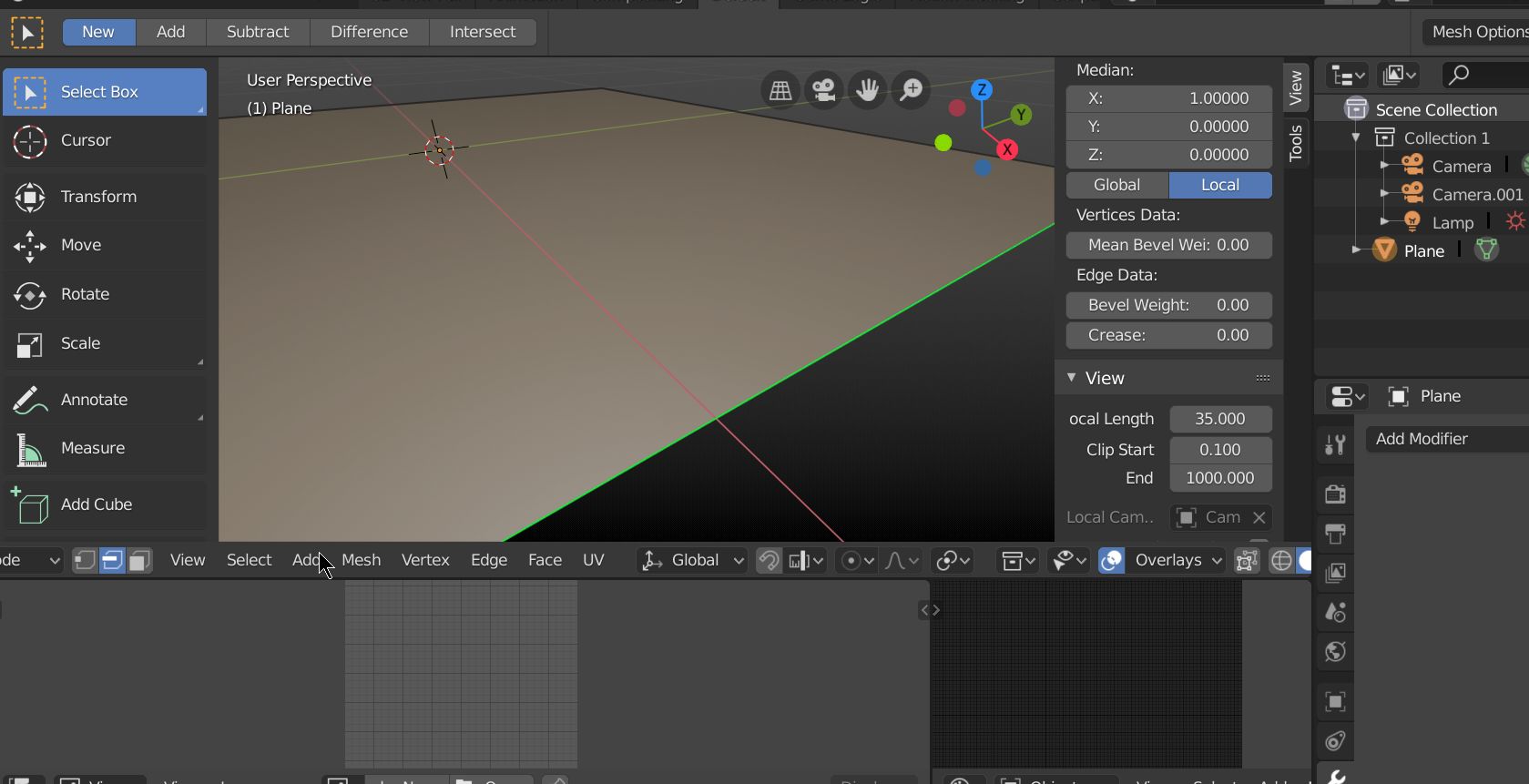Collapse the Collection 1 tree
Image resolution: width=1529 pixels, height=784 pixels.
pos(1356,137)
